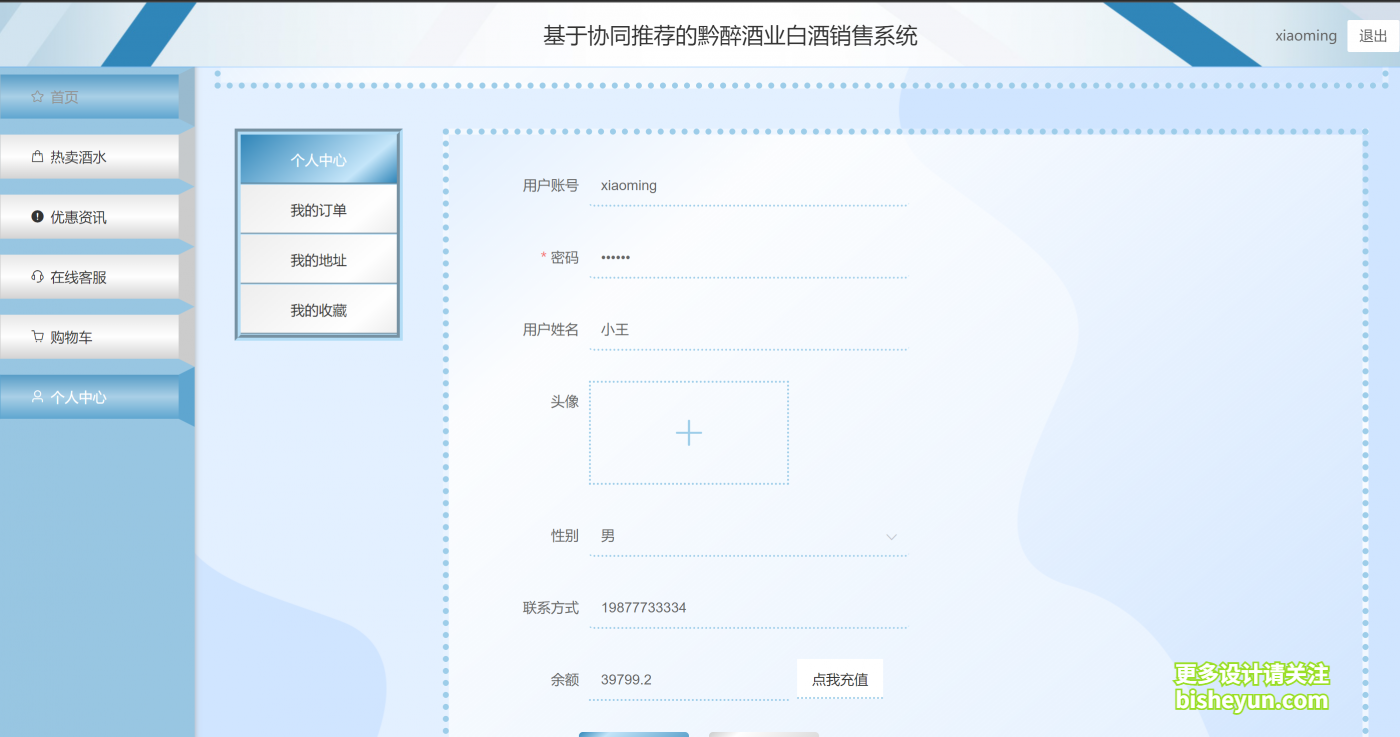Click the 点我充值 recharge button
The width and height of the screenshot is (1400, 737).
[840, 680]
